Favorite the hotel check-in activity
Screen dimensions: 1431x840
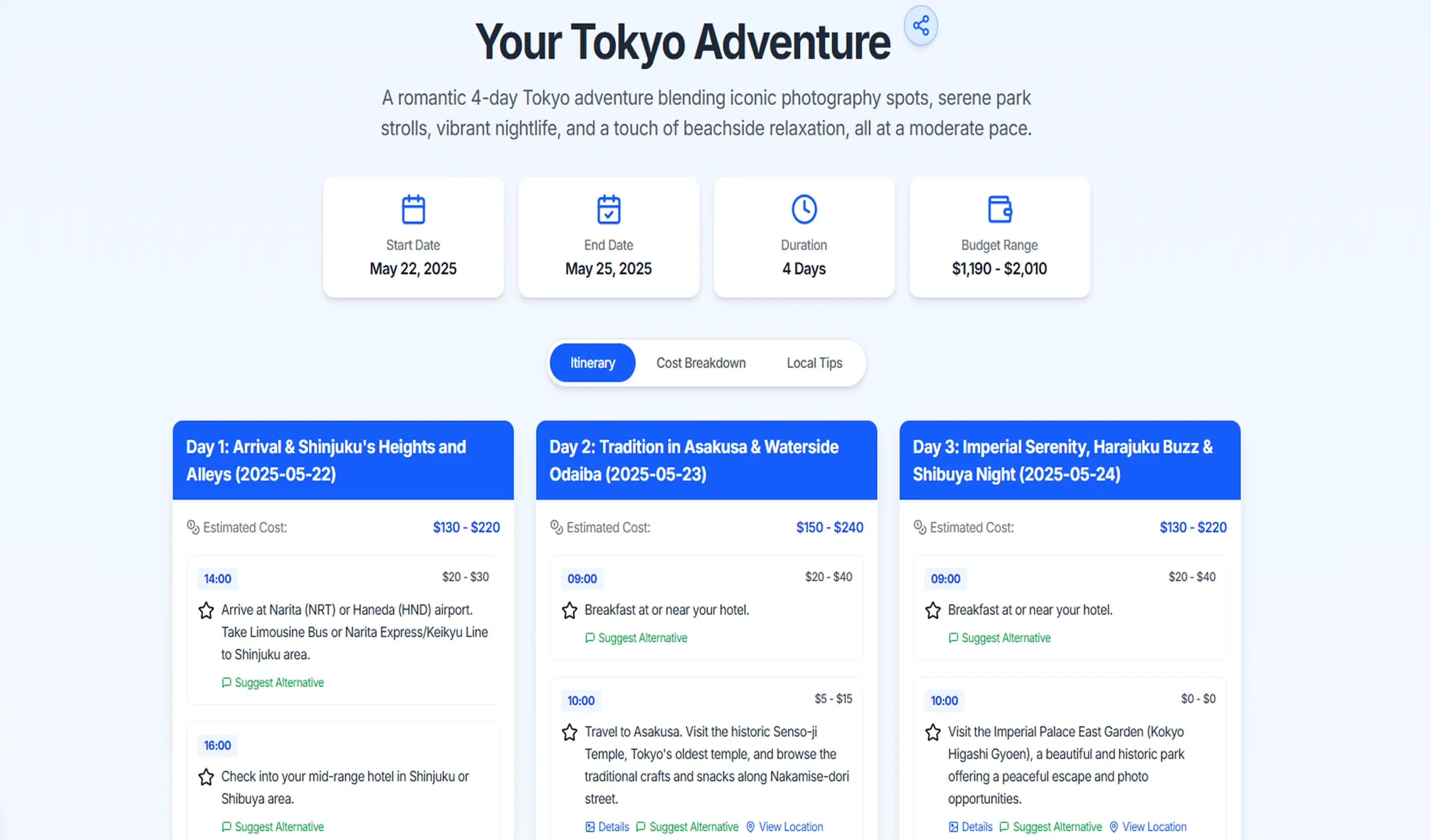point(206,777)
